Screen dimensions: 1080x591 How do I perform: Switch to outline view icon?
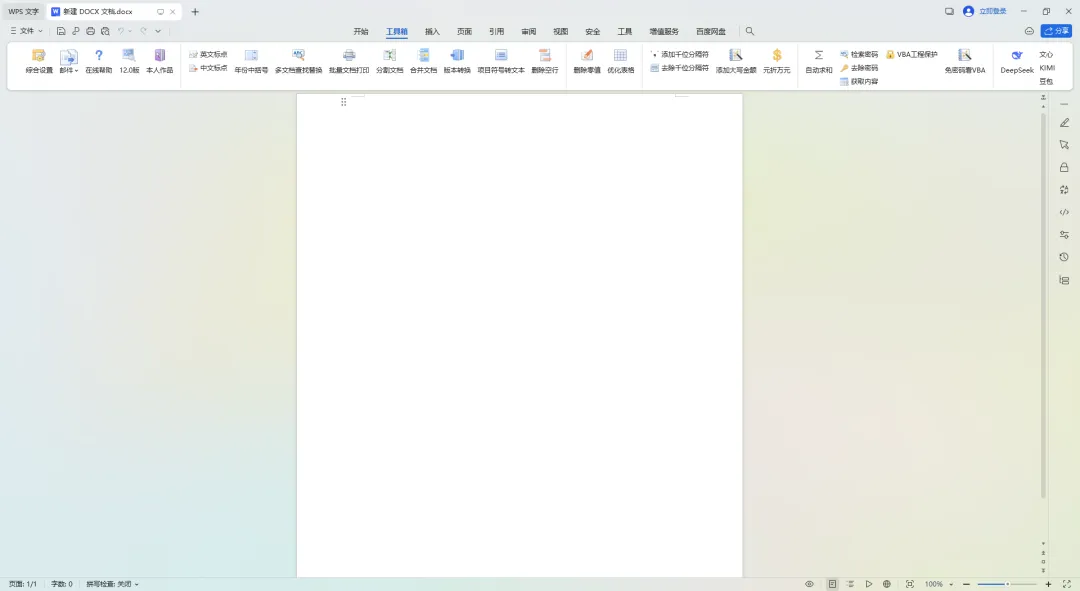[x=851, y=584]
